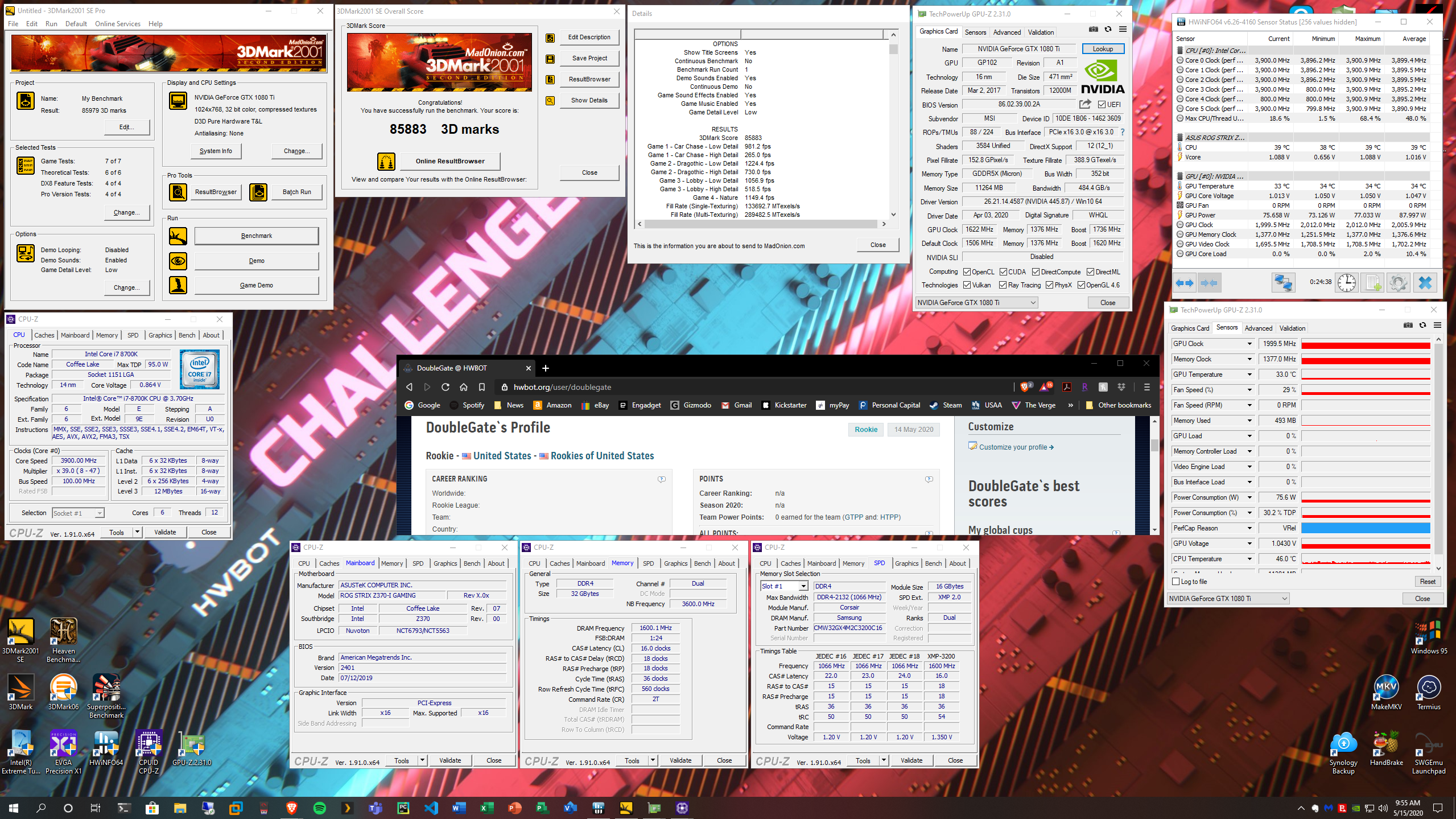Toggle the Ray Tracing checkbox

click(1003, 285)
